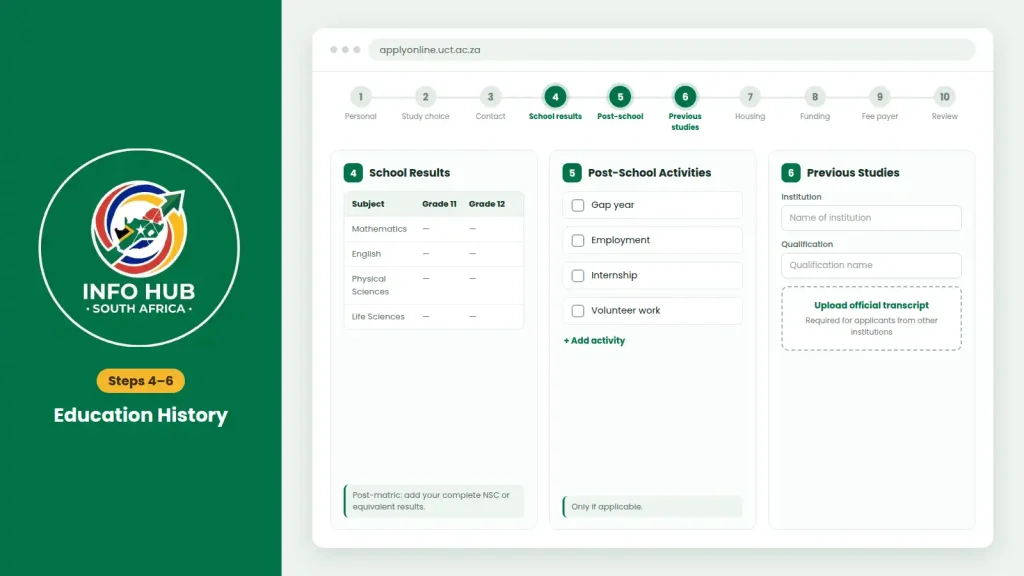Open step 6 Previous studies
This screenshot has width=1024, height=576.
click(685, 97)
